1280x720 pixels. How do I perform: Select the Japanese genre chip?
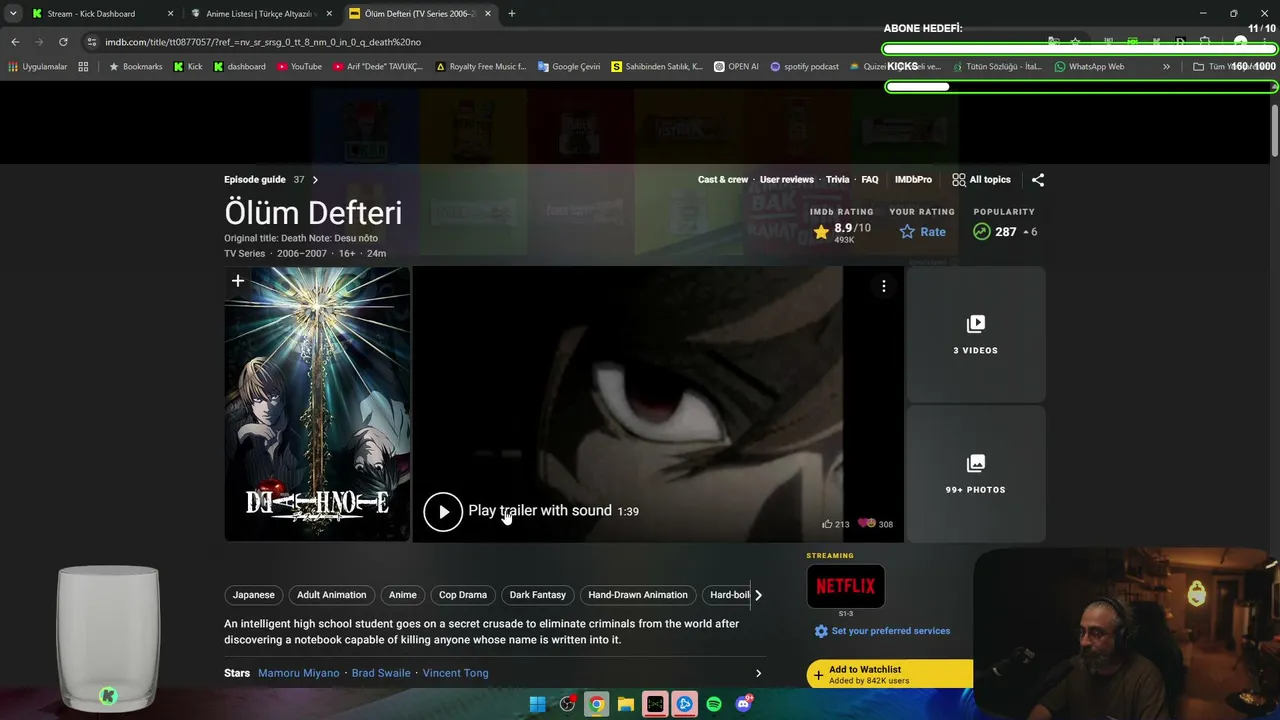pos(254,595)
